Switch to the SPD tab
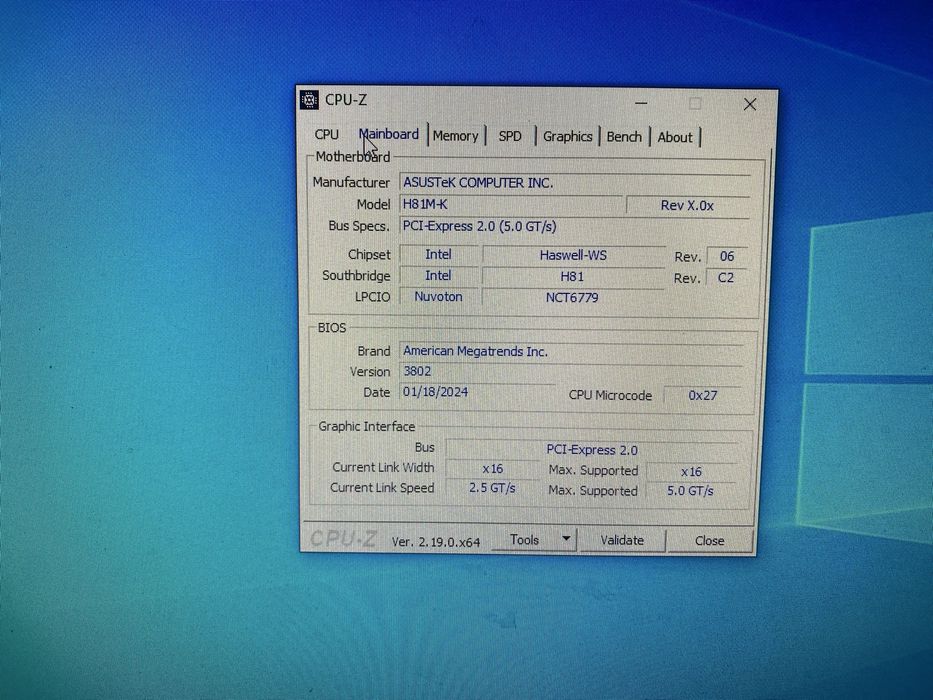The image size is (933, 700). tap(510, 136)
